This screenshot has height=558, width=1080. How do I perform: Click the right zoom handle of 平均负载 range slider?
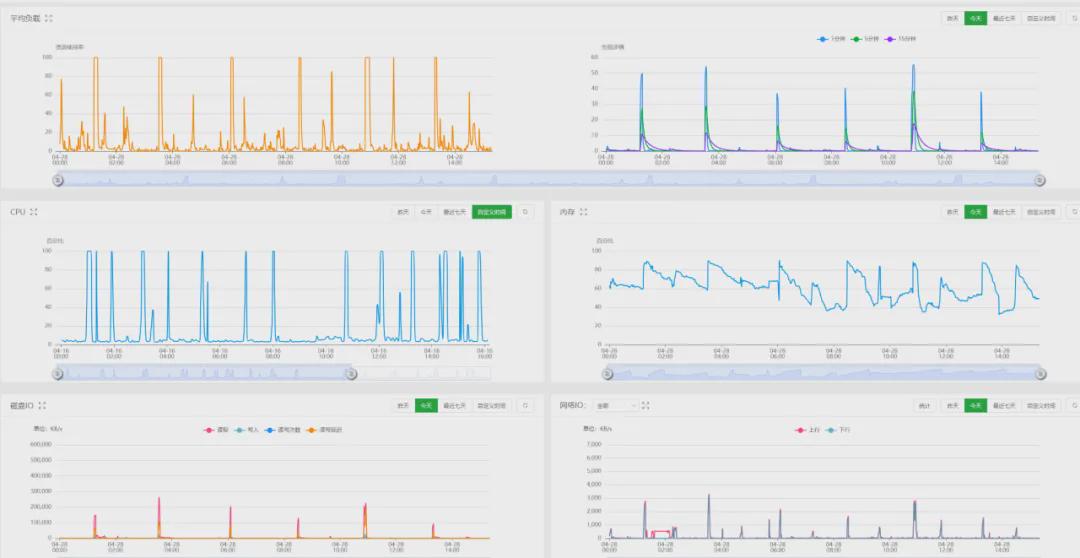click(x=1039, y=180)
